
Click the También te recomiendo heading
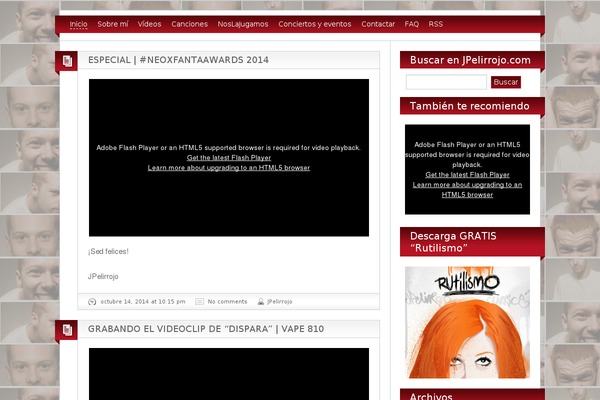point(470,106)
